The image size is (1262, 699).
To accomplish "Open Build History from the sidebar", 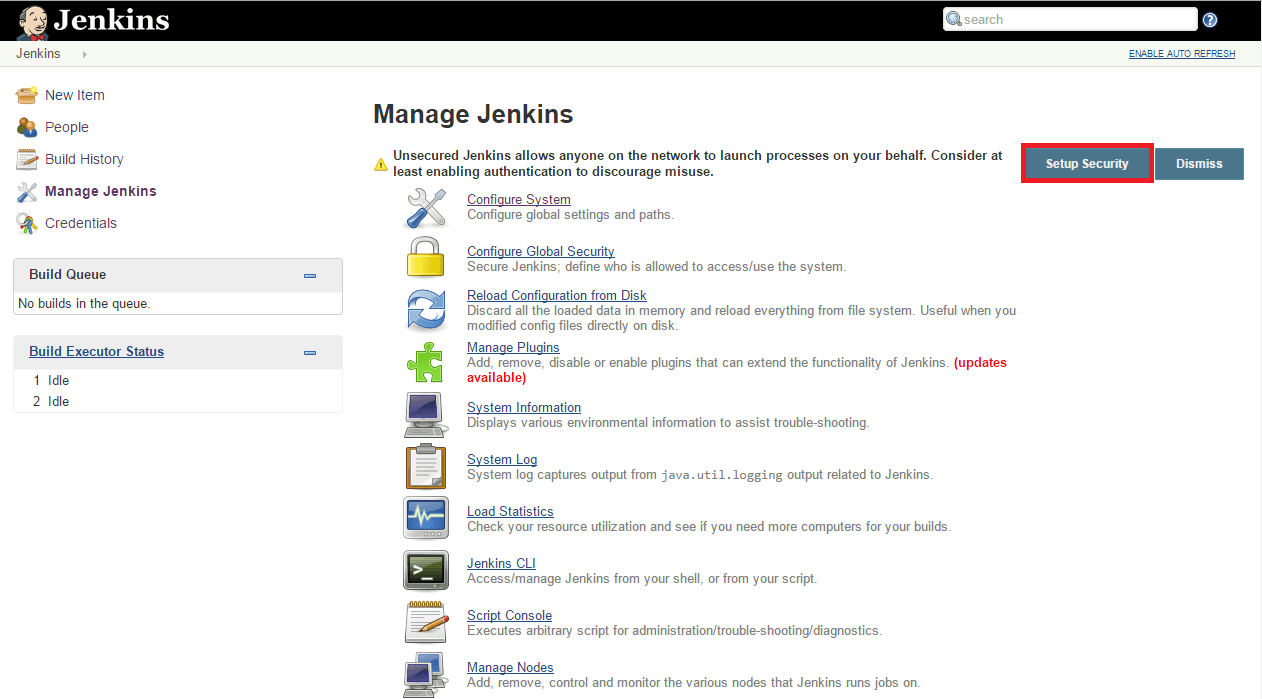I will 84,159.
